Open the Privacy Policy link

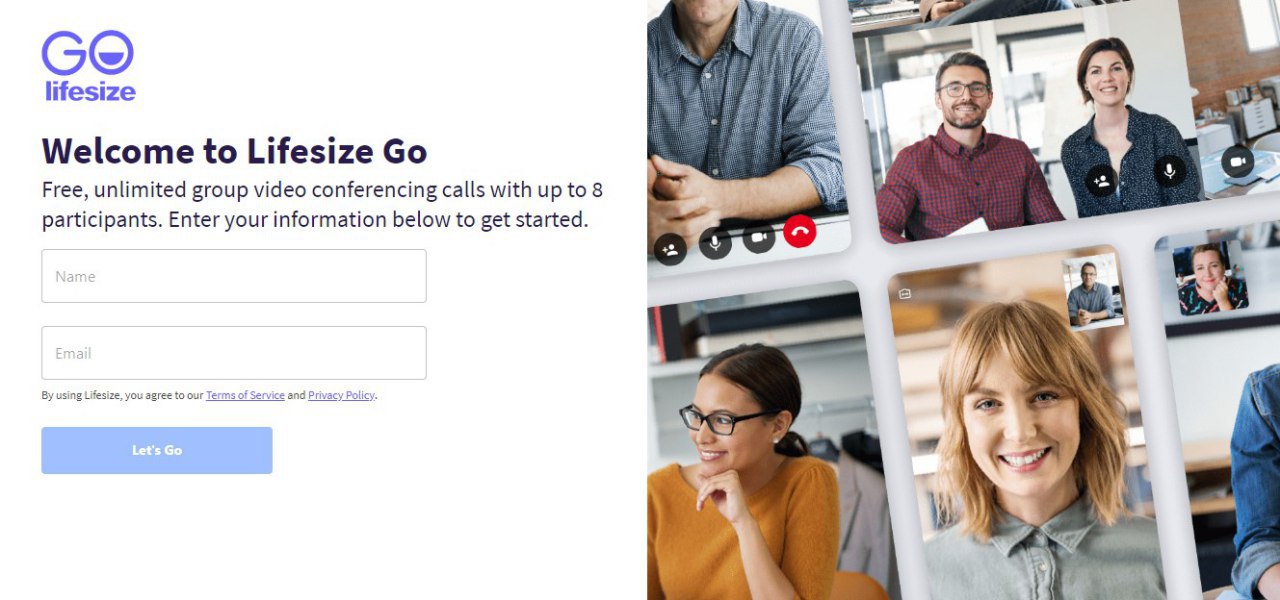[341, 395]
